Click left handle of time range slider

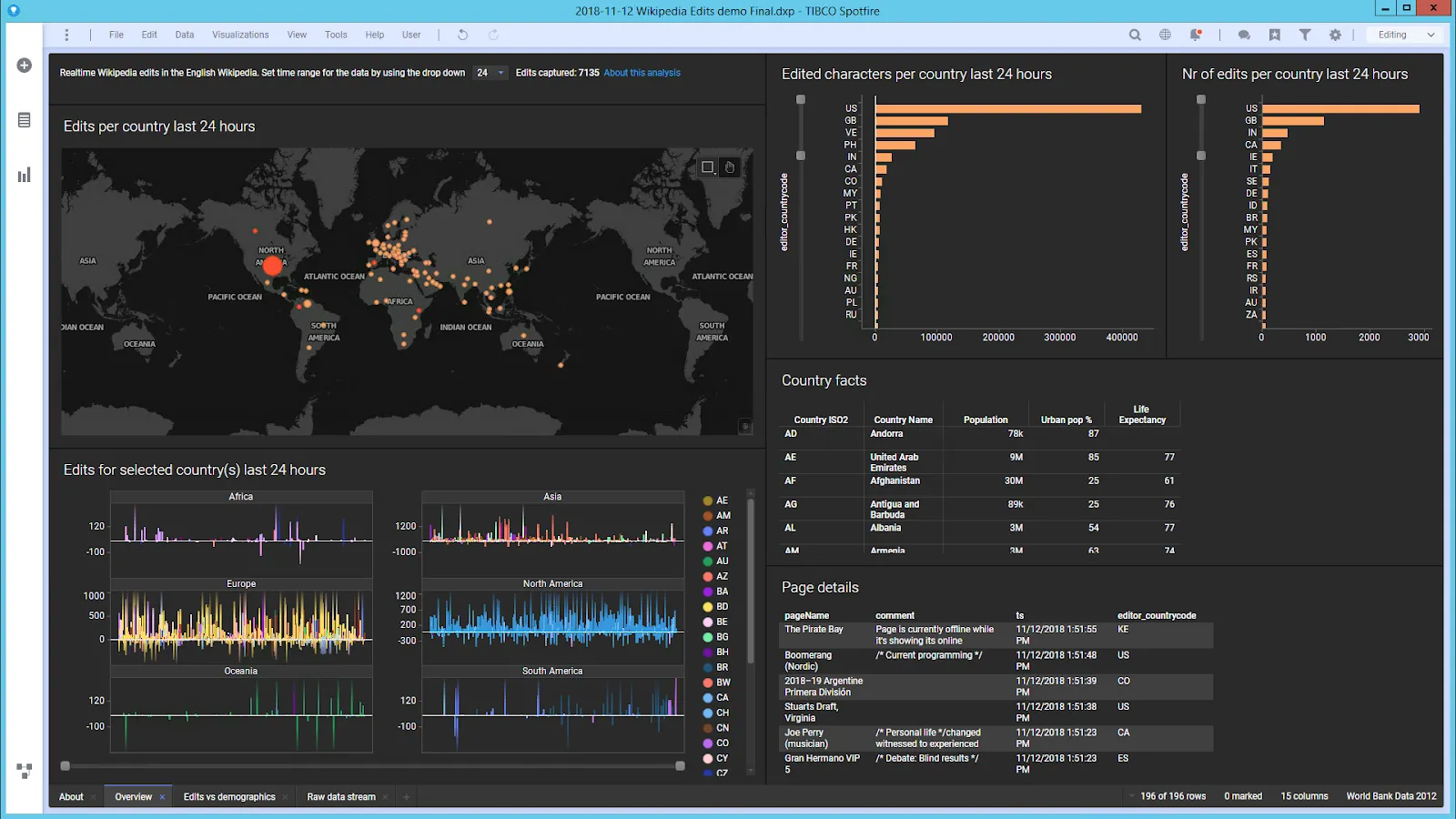click(x=65, y=766)
